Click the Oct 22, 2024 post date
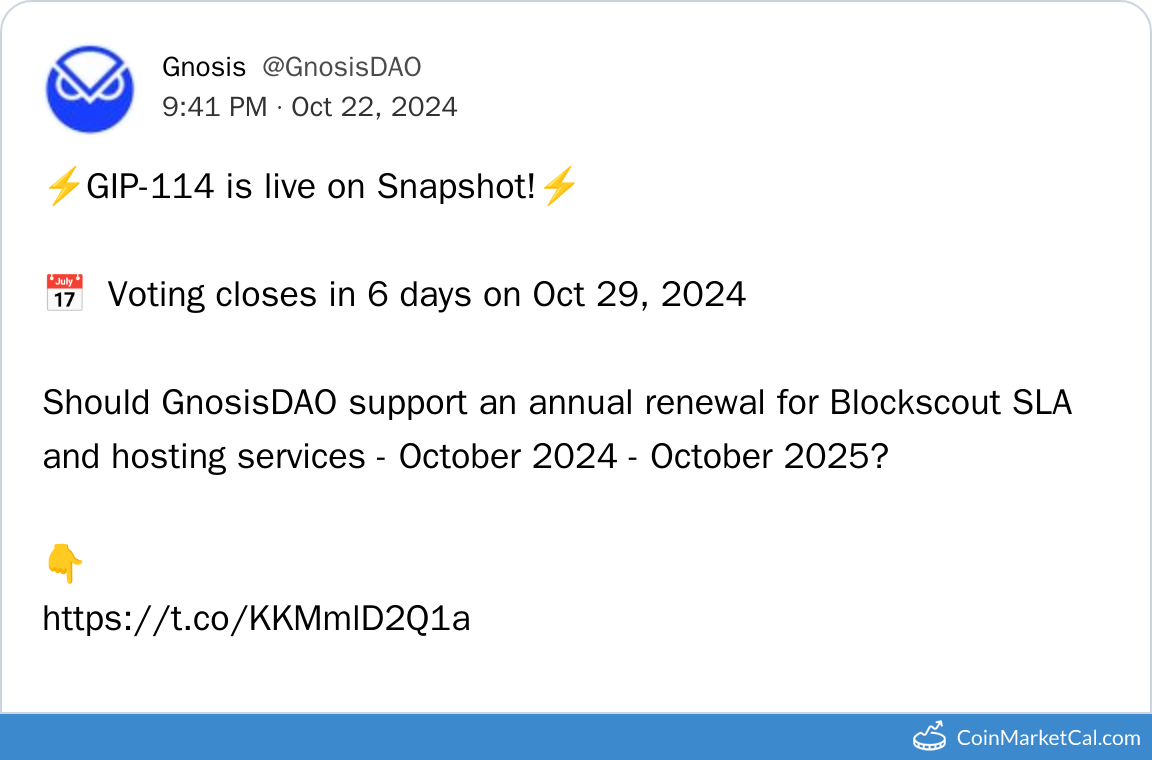Viewport: 1152px width, 760px height. (374, 106)
